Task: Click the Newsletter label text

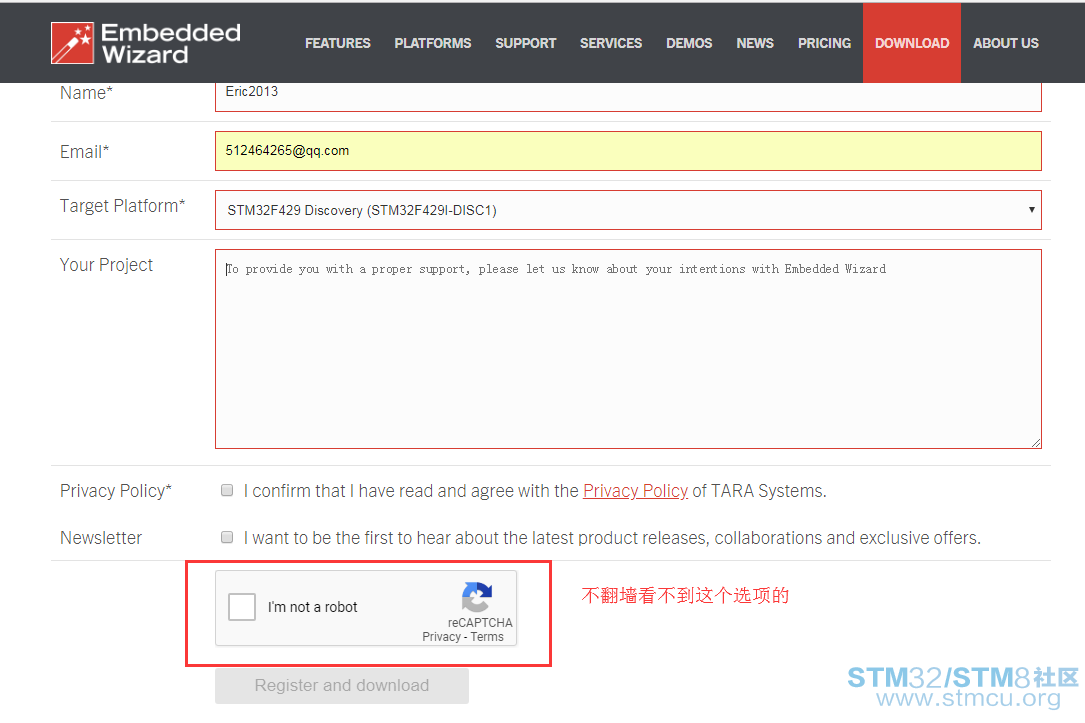Action: [101, 538]
